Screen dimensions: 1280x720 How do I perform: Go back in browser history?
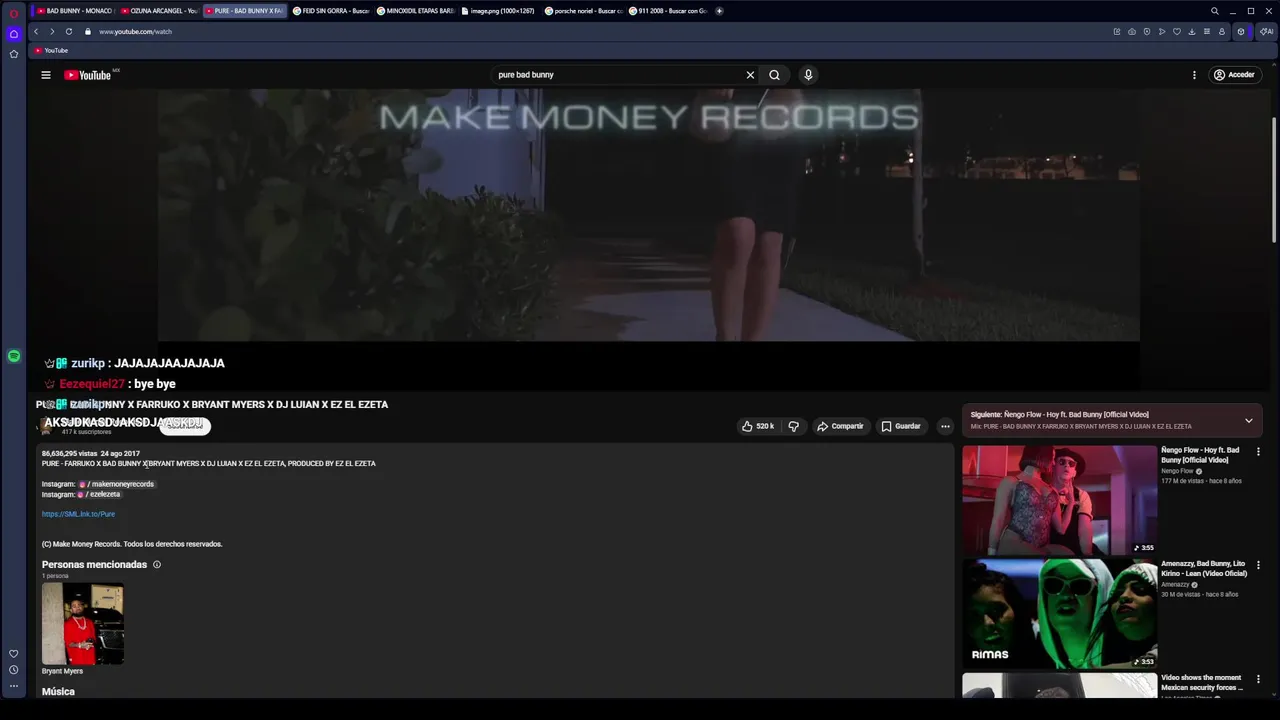(36, 32)
